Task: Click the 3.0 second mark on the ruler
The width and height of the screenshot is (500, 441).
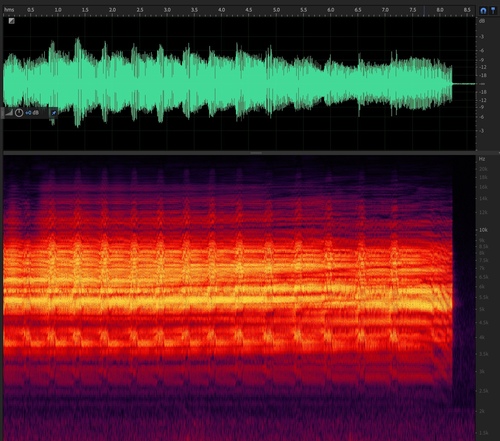Action: coord(167,10)
